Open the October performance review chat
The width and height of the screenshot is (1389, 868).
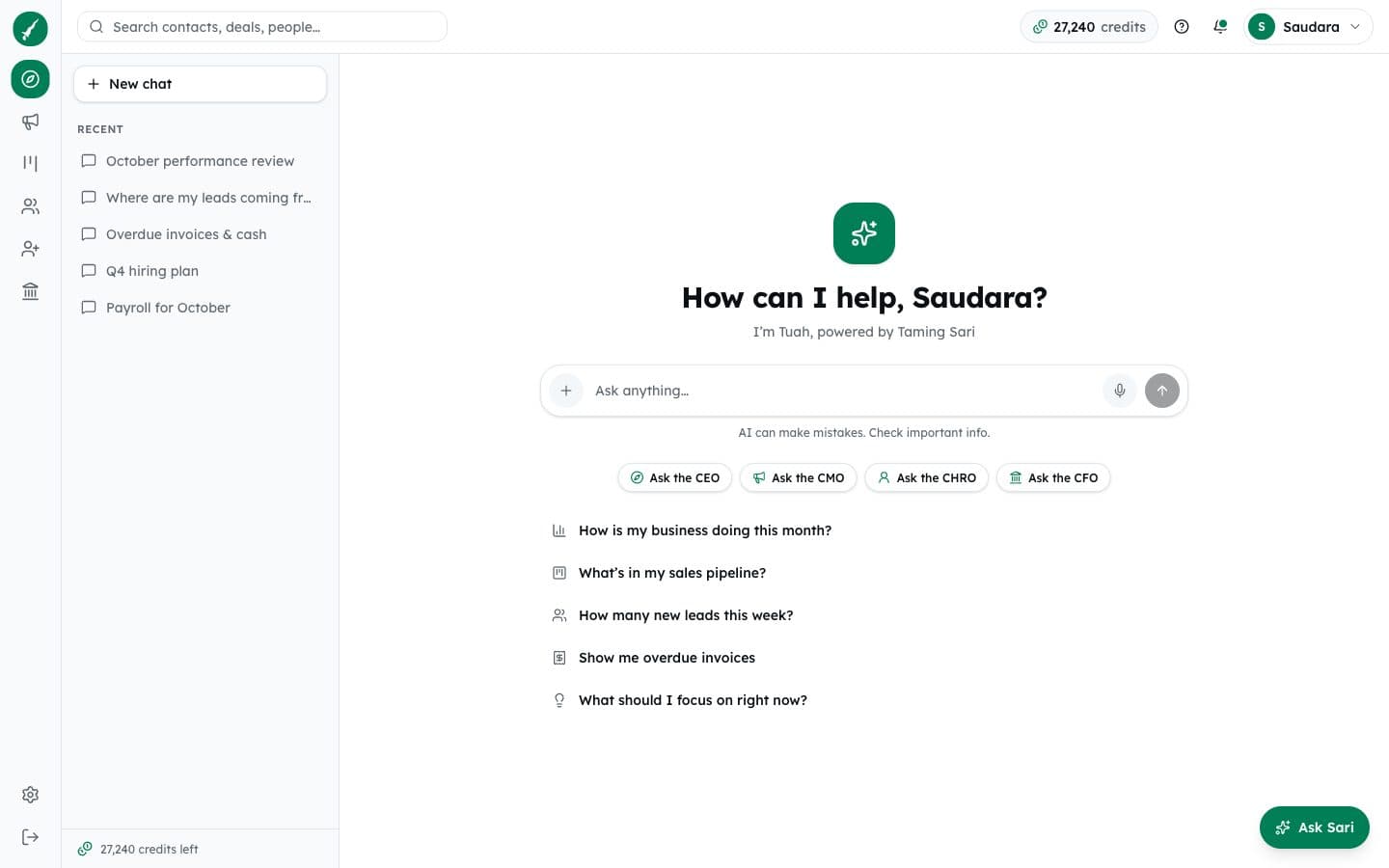coord(200,161)
